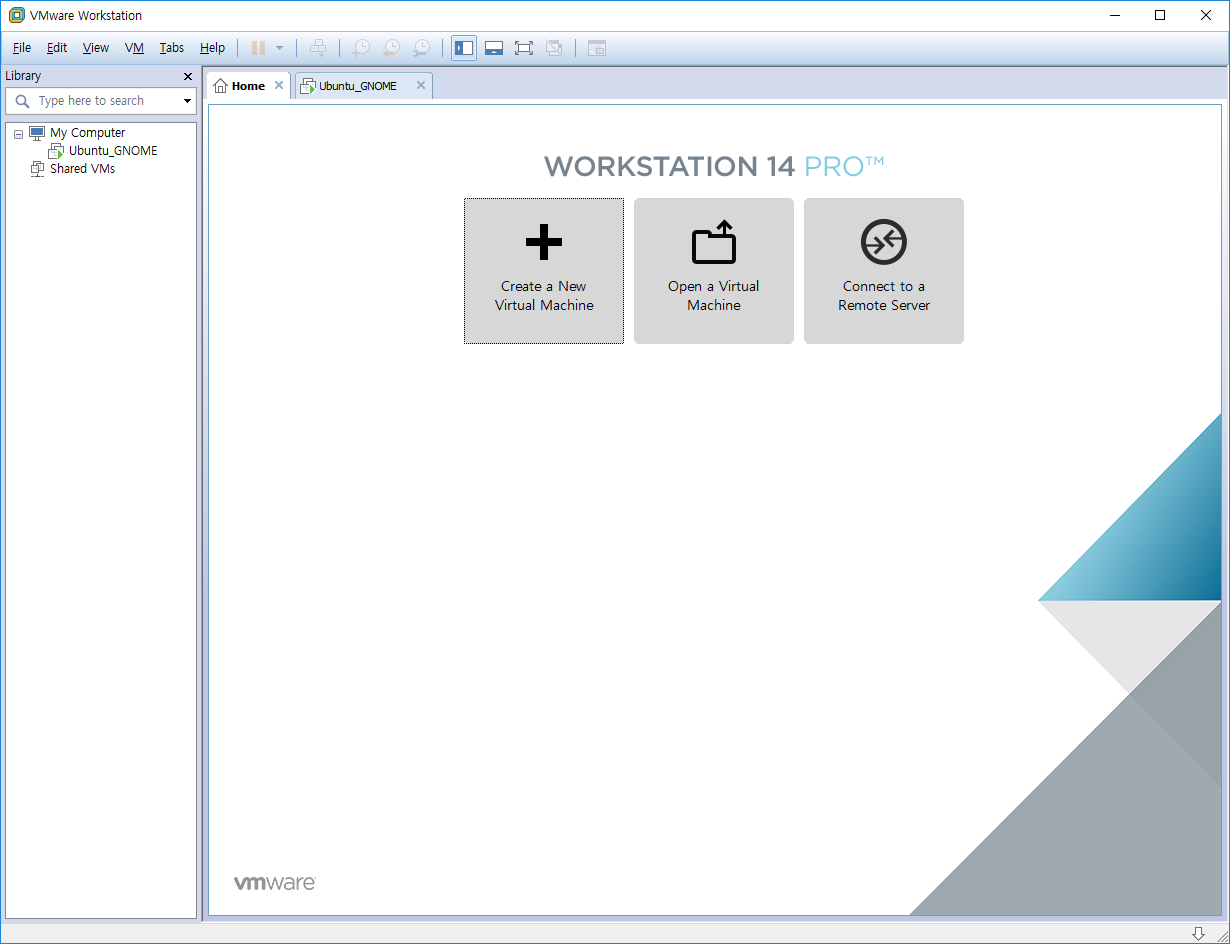Click the Send Ctrl+Alt+Del toolbar icon
Viewport: 1230px width, 944px height.
click(x=318, y=48)
